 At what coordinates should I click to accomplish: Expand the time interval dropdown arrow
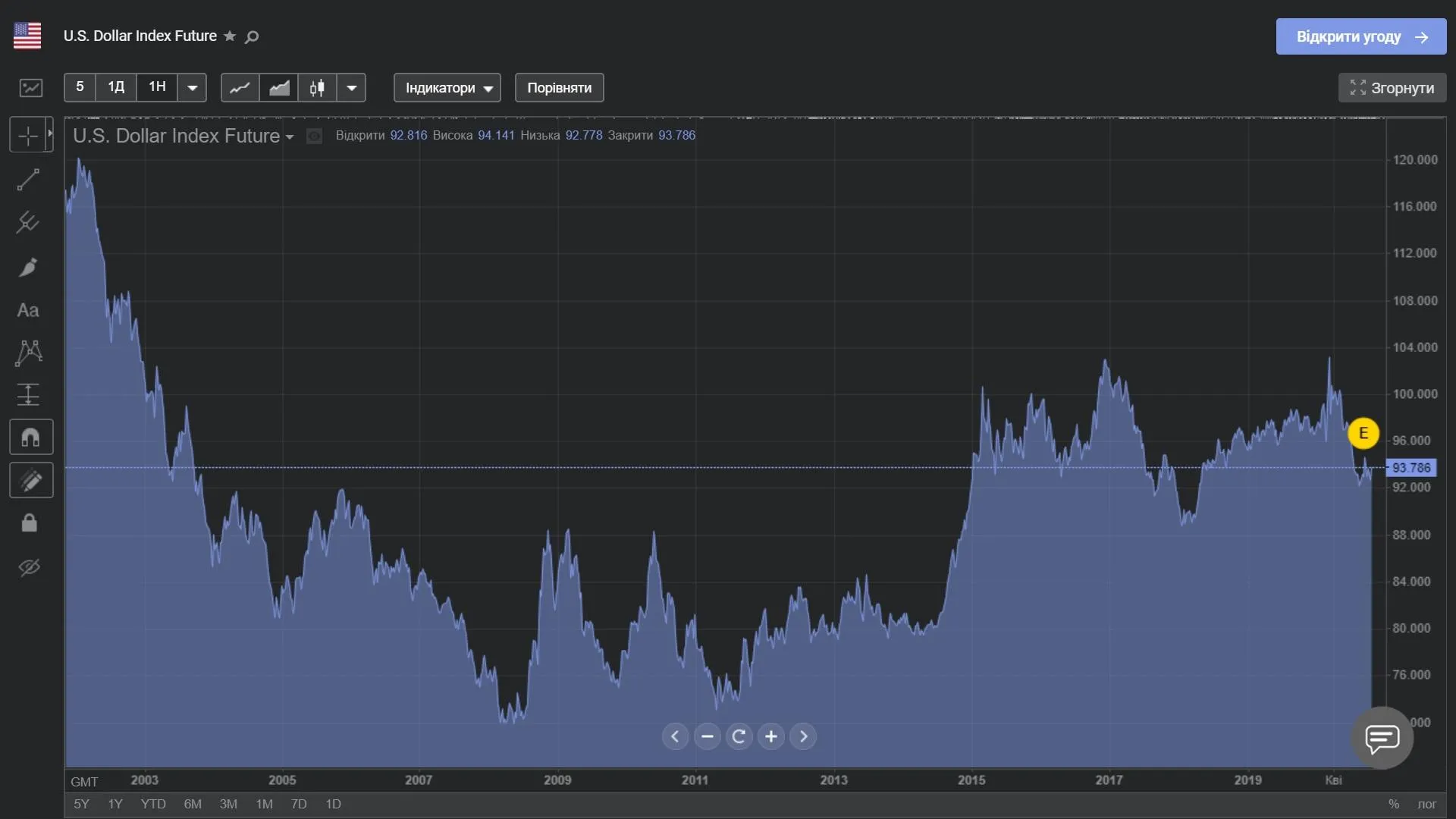tap(193, 88)
